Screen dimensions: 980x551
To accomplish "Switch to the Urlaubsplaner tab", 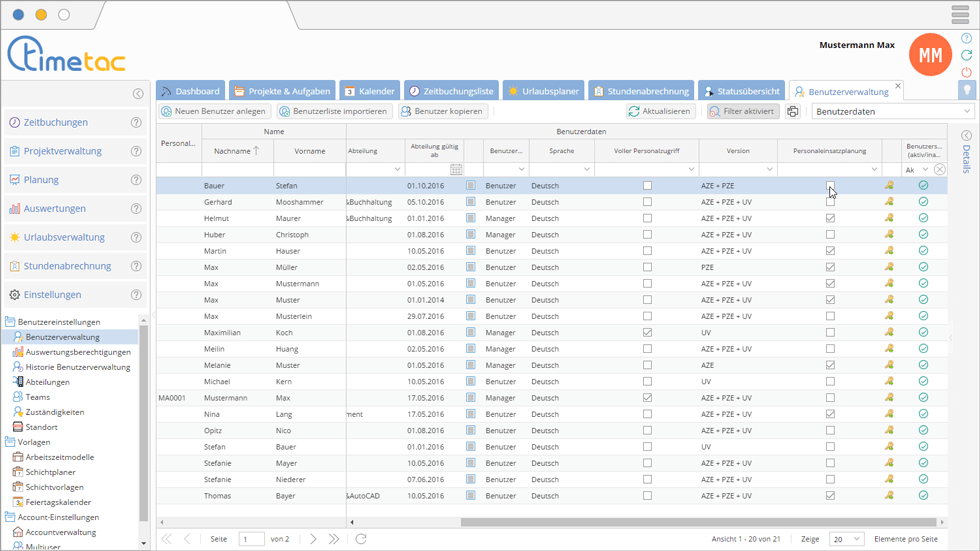I will coord(543,91).
